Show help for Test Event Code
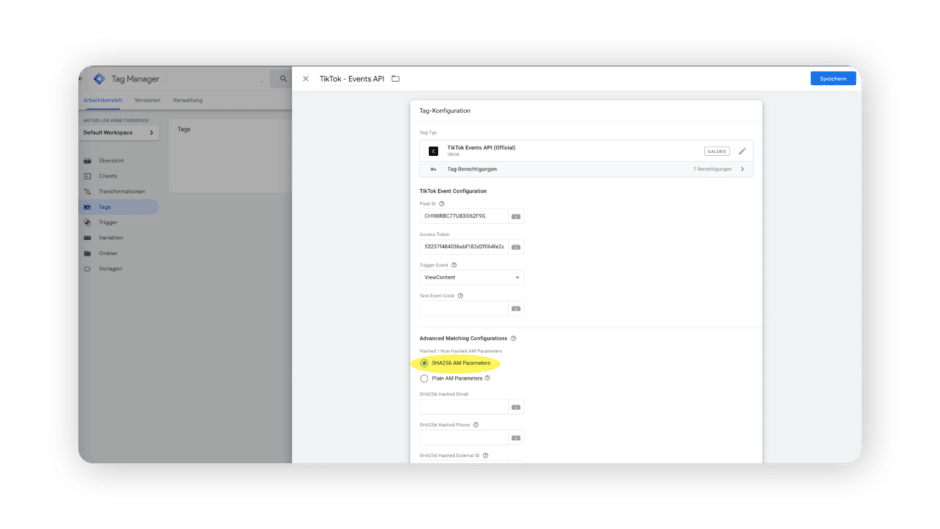The image size is (940, 529). (460, 296)
